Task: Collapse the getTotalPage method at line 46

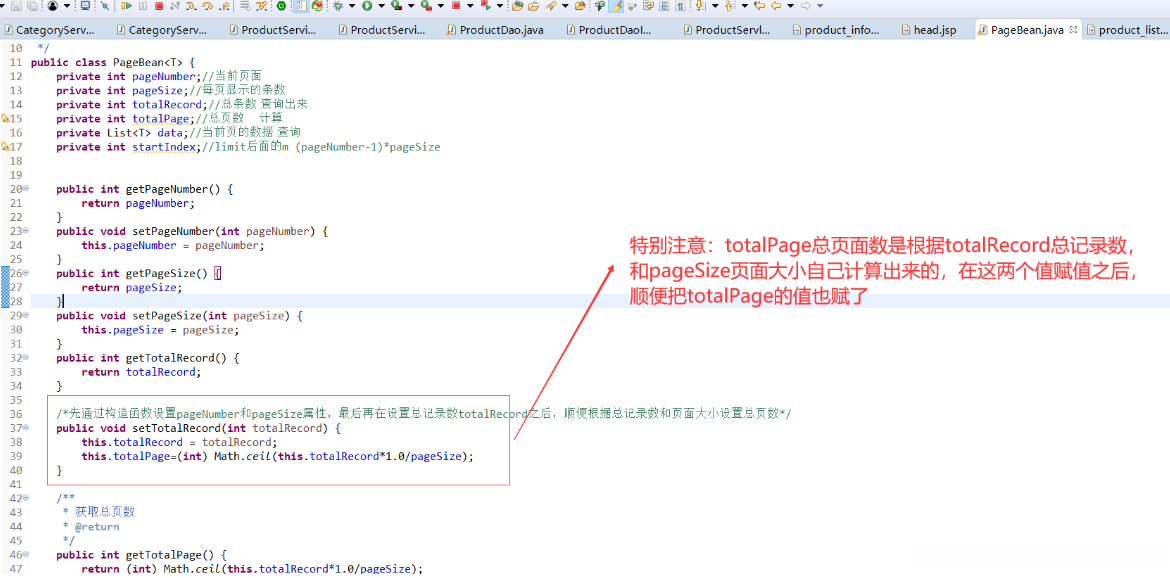Action: tap(25, 555)
